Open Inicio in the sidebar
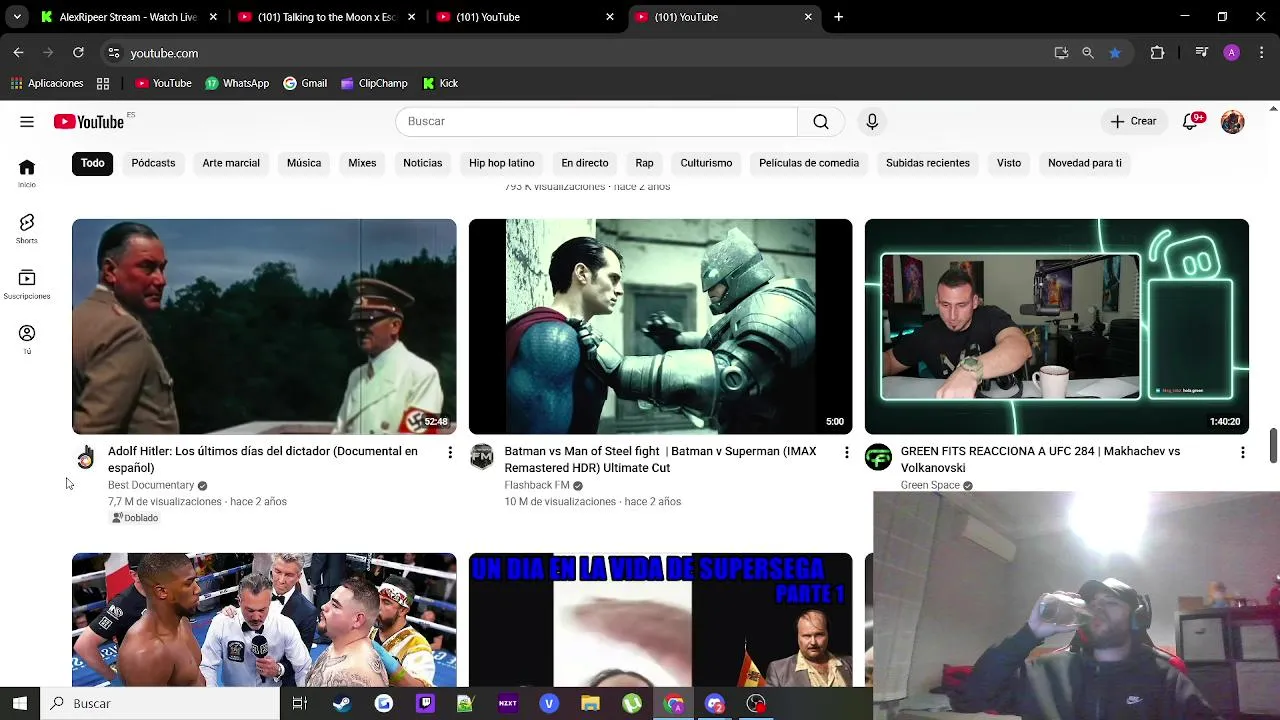The image size is (1280, 720). (27, 173)
